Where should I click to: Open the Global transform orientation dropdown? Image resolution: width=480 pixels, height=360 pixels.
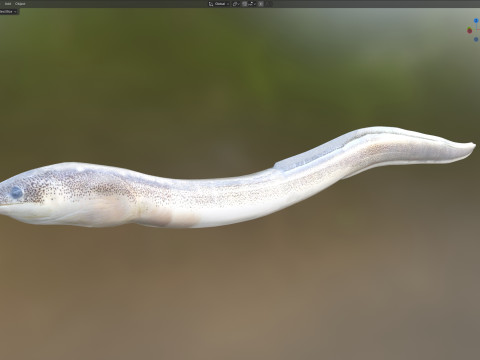(x=219, y=4)
